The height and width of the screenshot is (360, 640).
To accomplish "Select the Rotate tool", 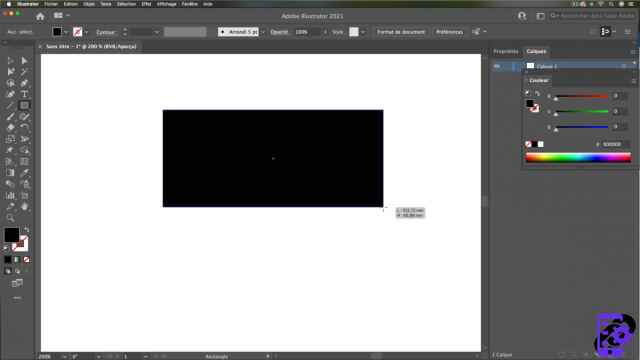I will [24, 128].
